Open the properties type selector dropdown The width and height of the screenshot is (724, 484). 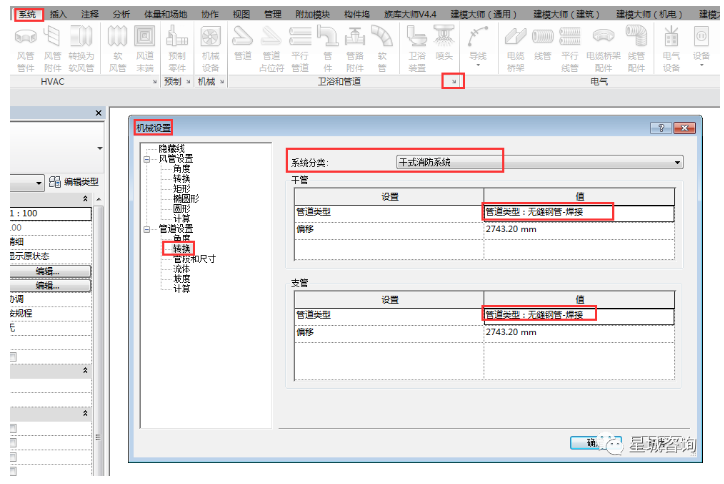pyautogui.click(x=100, y=148)
